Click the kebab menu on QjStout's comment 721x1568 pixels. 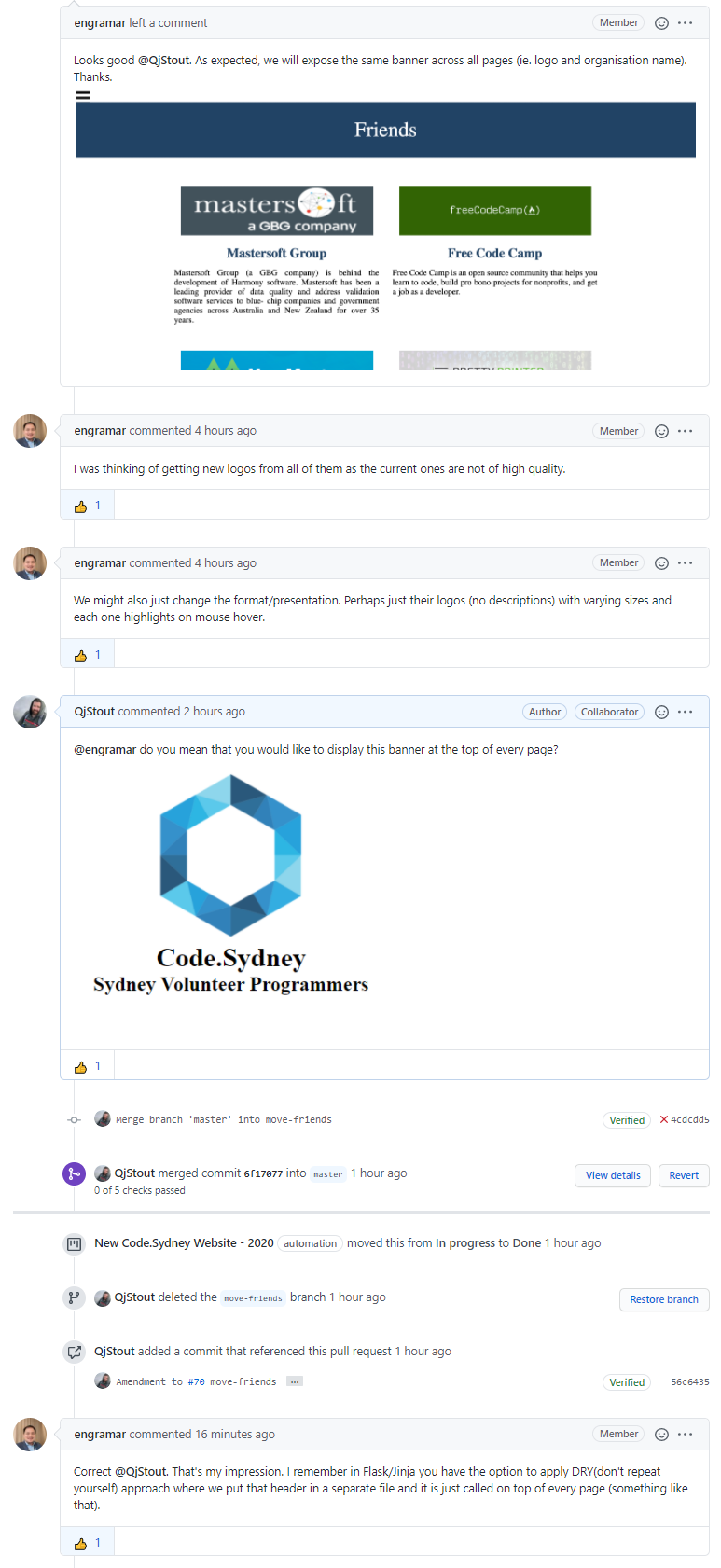coord(686,712)
